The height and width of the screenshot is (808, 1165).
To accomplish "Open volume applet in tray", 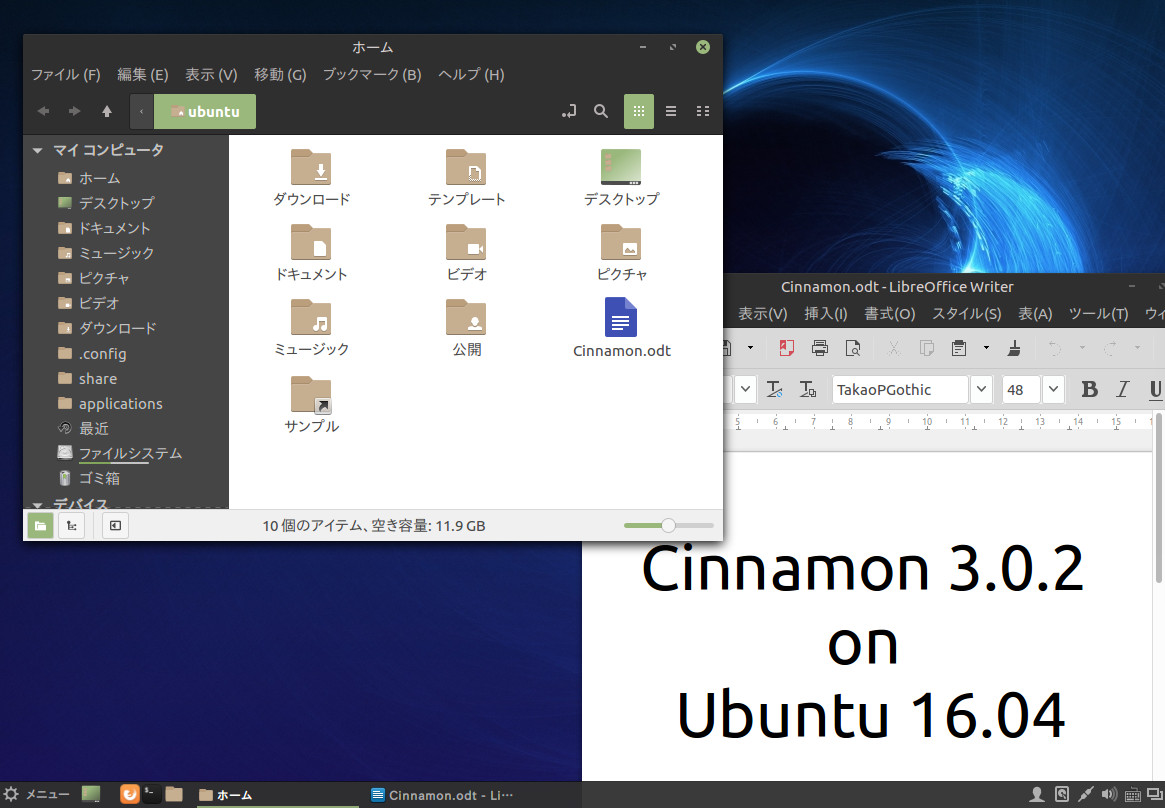I will tap(1109, 795).
